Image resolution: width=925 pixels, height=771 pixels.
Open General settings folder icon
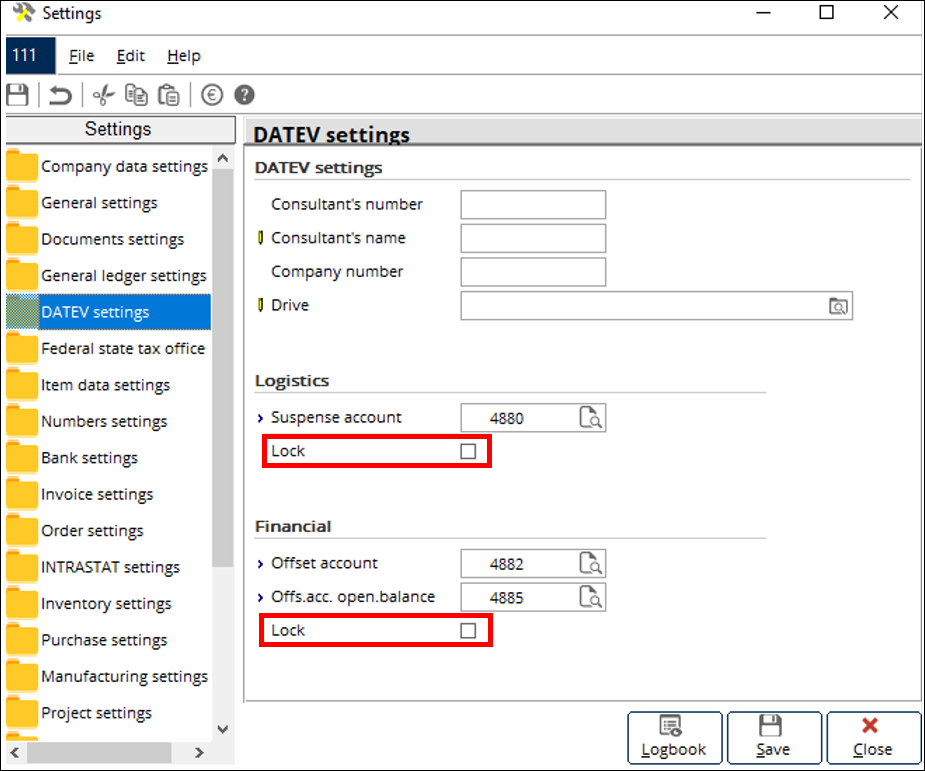coord(22,202)
